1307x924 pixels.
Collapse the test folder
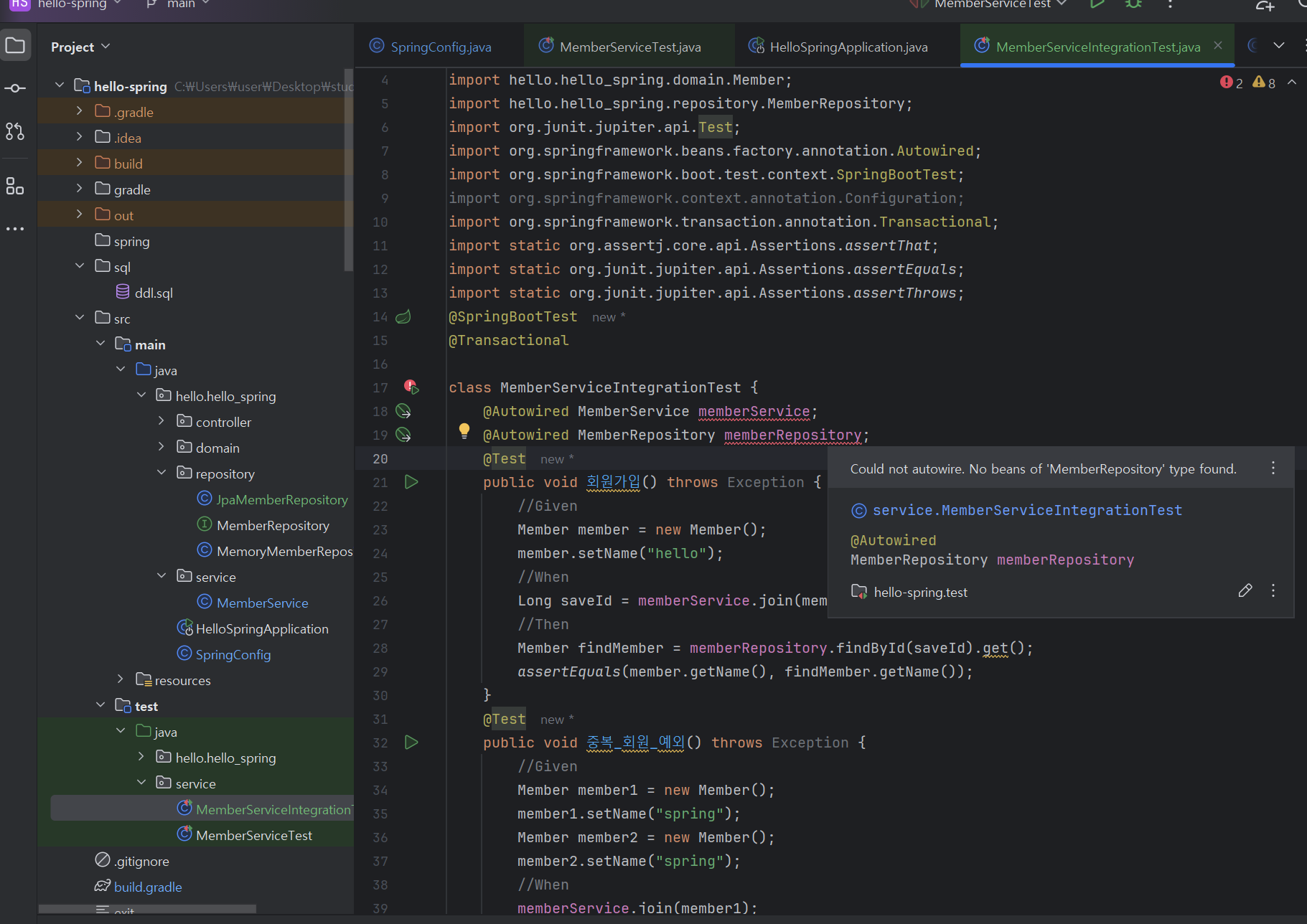(x=100, y=705)
